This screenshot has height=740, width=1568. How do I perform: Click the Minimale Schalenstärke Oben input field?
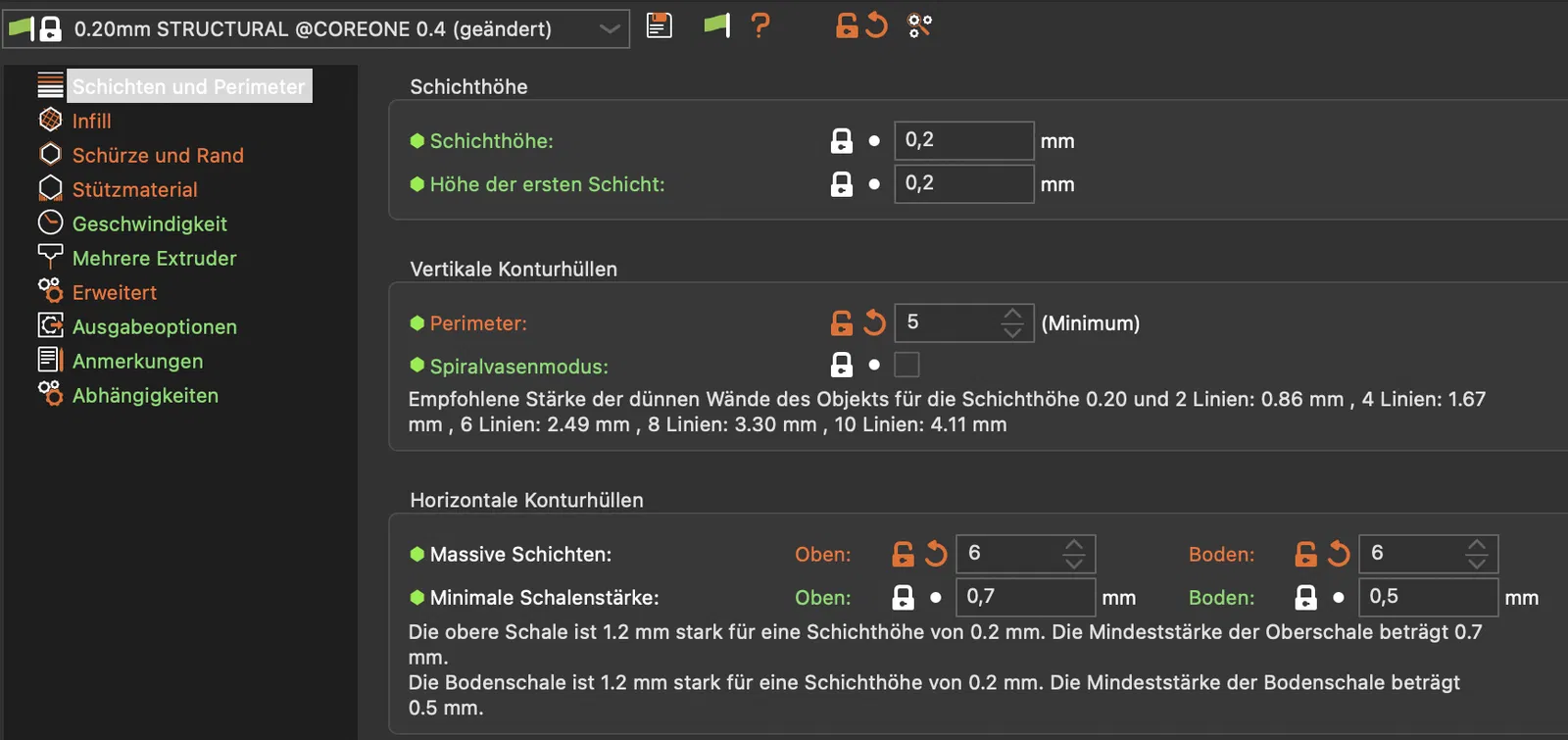pos(1025,597)
